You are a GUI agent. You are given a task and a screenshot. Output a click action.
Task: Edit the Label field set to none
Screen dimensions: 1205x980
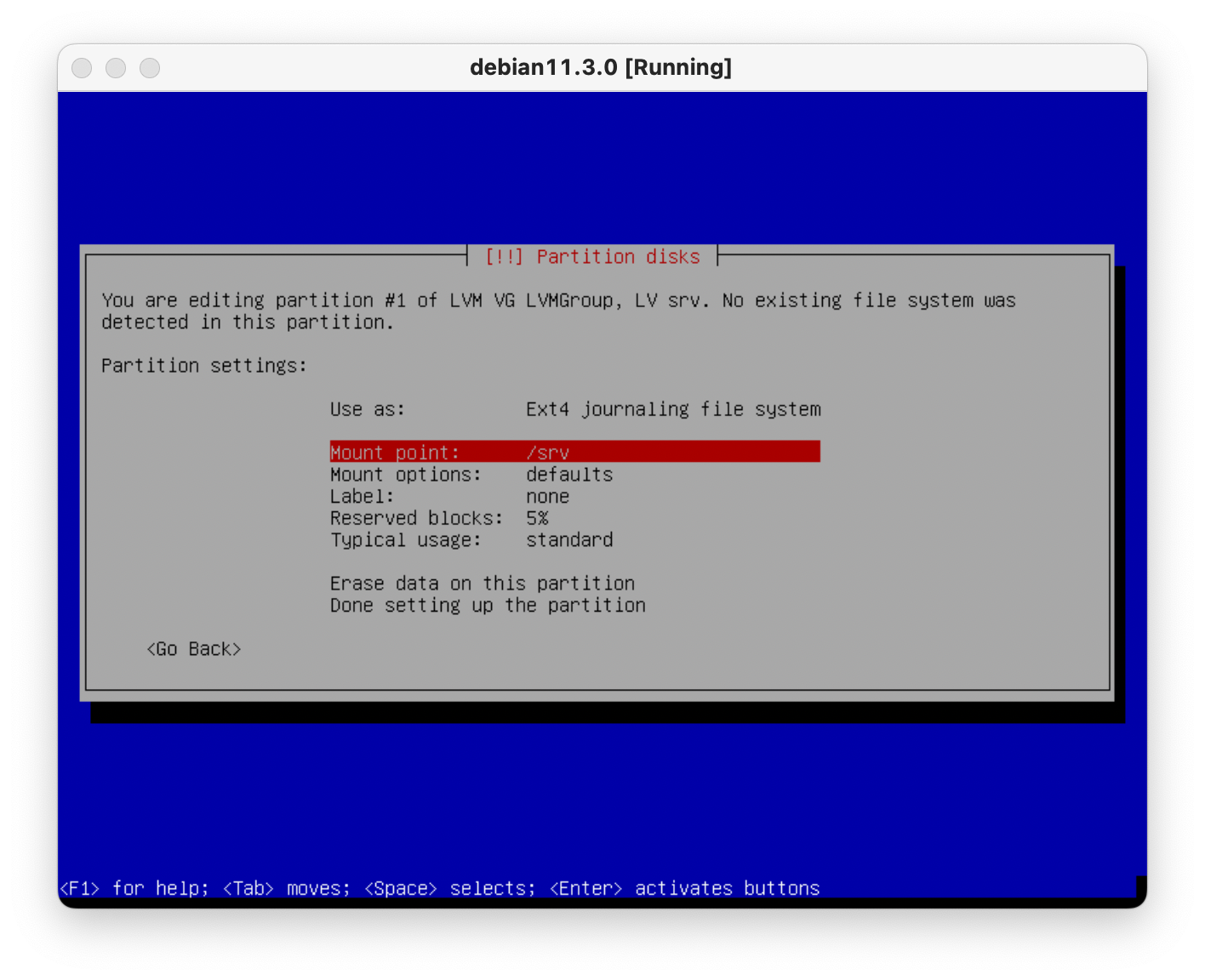(x=449, y=497)
